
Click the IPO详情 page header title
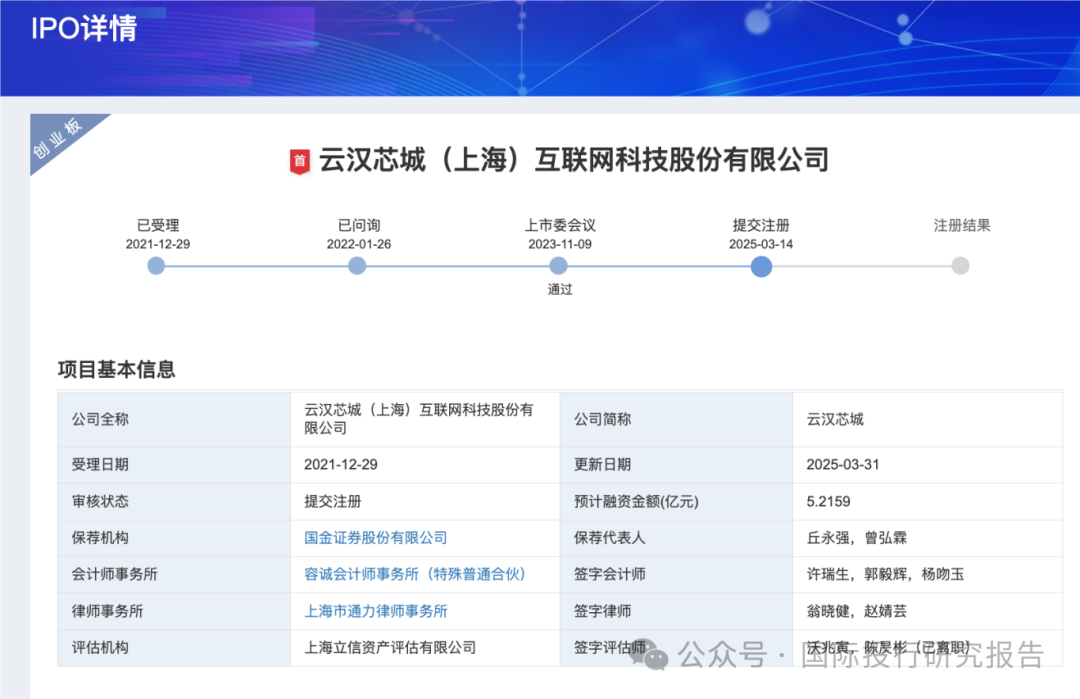84,28
